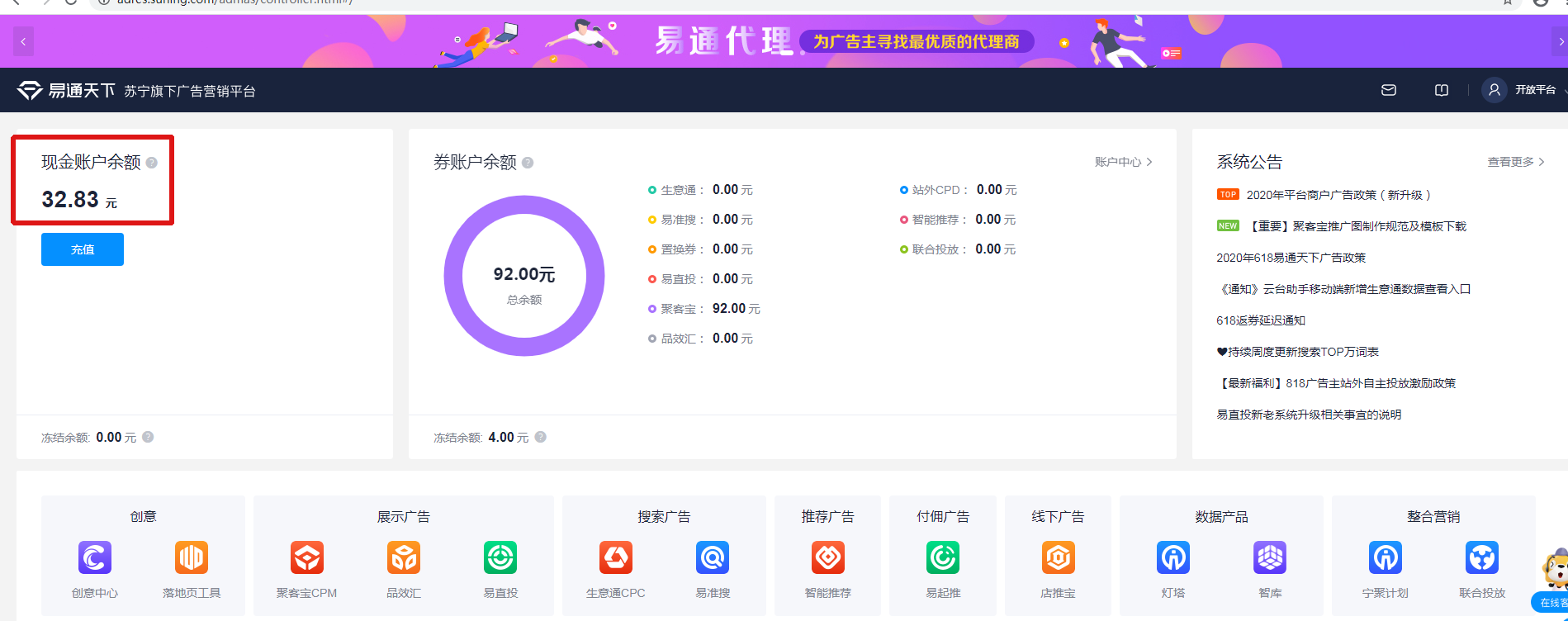The height and width of the screenshot is (621, 1568).
Task: Open 云台助手移动端 notice
Action: pyautogui.click(x=1343, y=289)
